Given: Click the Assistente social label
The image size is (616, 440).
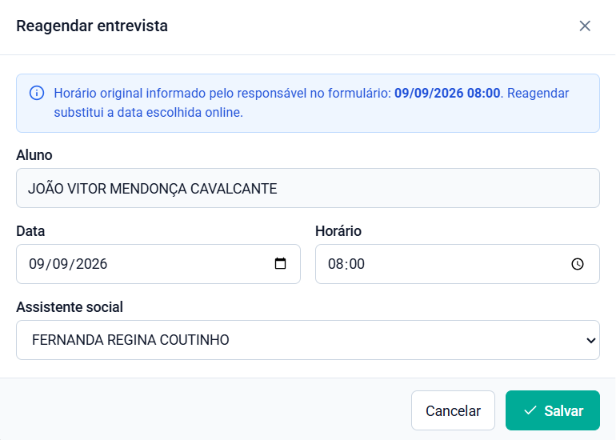Looking at the screenshot, I should (70, 307).
